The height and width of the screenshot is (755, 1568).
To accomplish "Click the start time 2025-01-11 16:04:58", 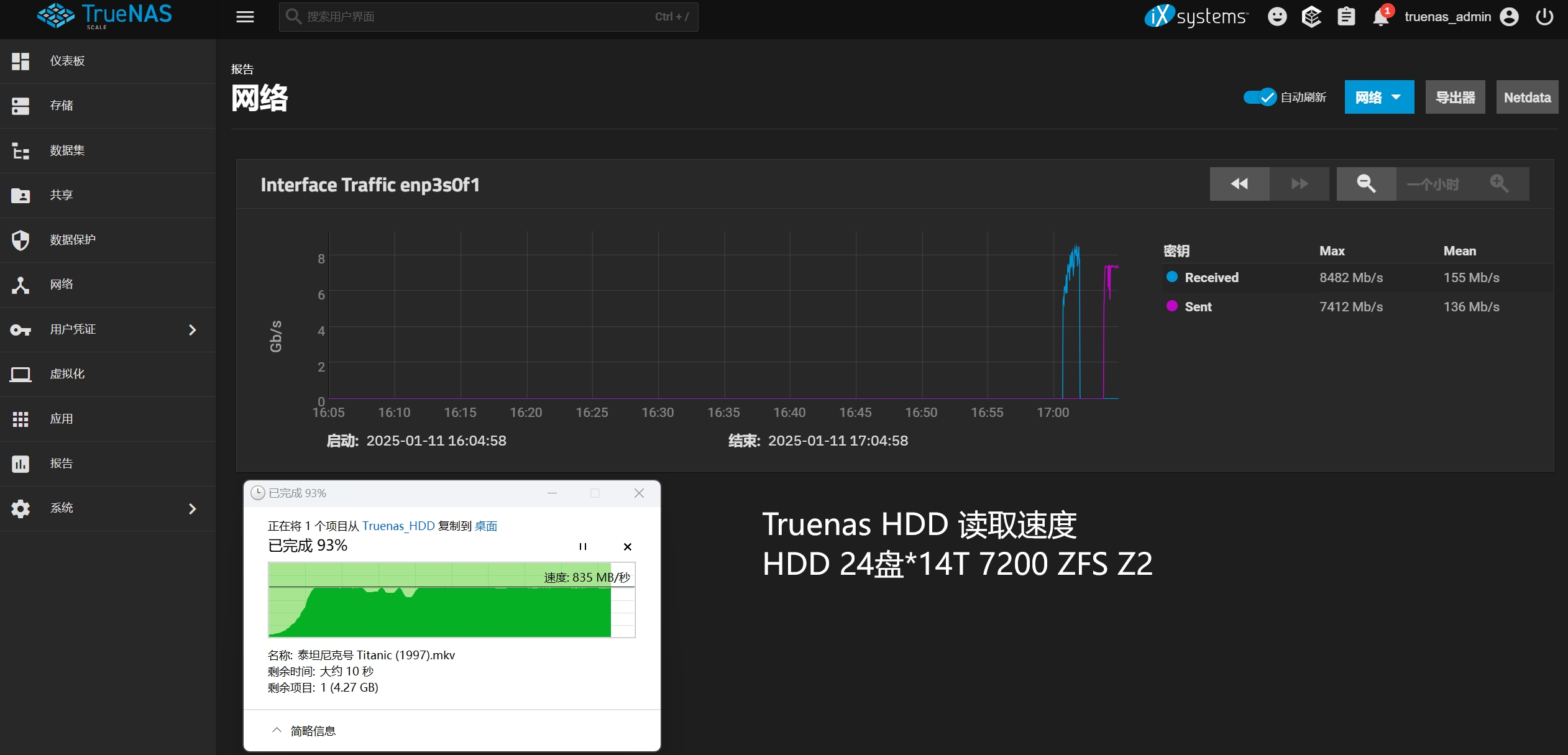I will pyautogui.click(x=436, y=441).
